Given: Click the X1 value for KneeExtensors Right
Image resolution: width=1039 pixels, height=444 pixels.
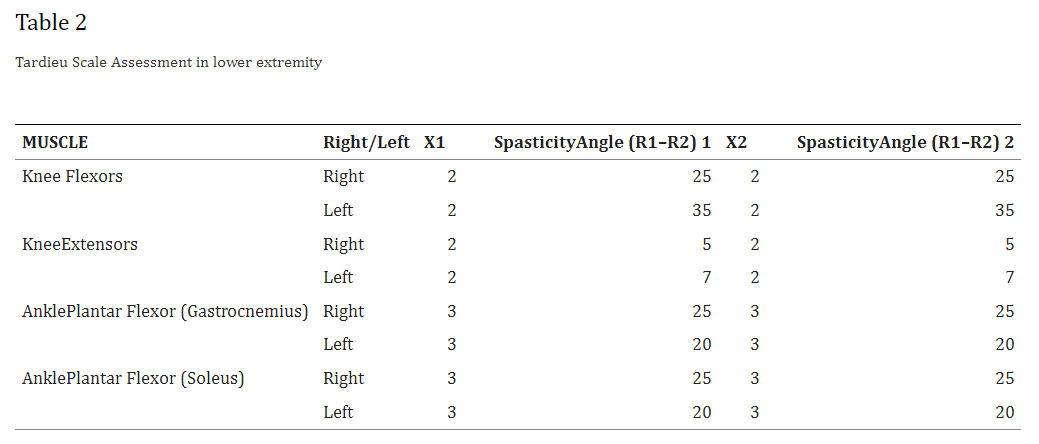Looking at the screenshot, I should coord(452,244).
